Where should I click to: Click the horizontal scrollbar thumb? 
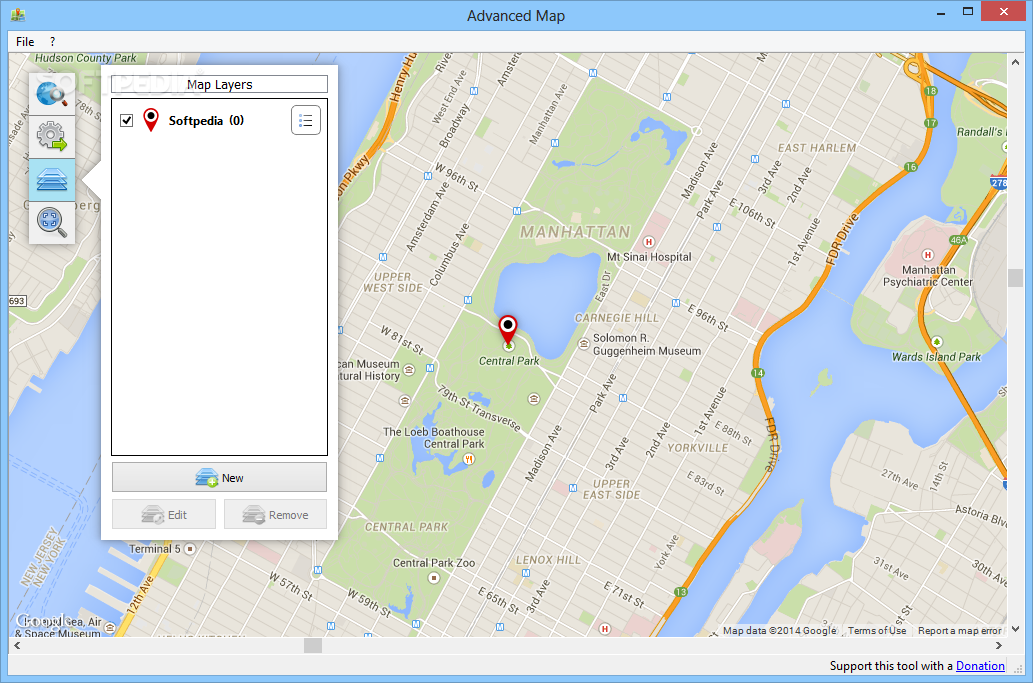pos(313,645)
